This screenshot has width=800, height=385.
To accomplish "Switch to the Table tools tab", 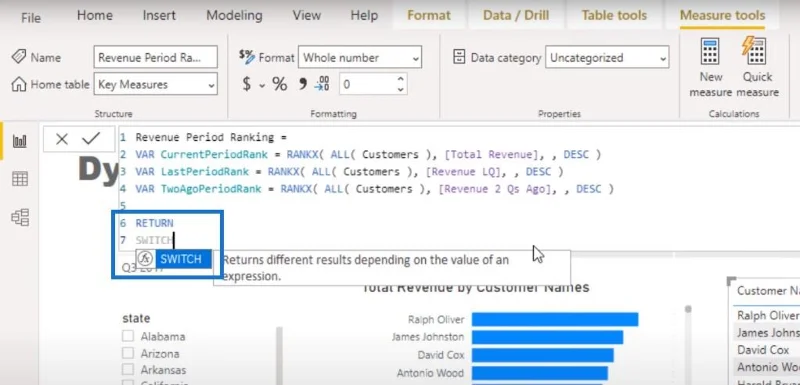I will pos(614,15).
